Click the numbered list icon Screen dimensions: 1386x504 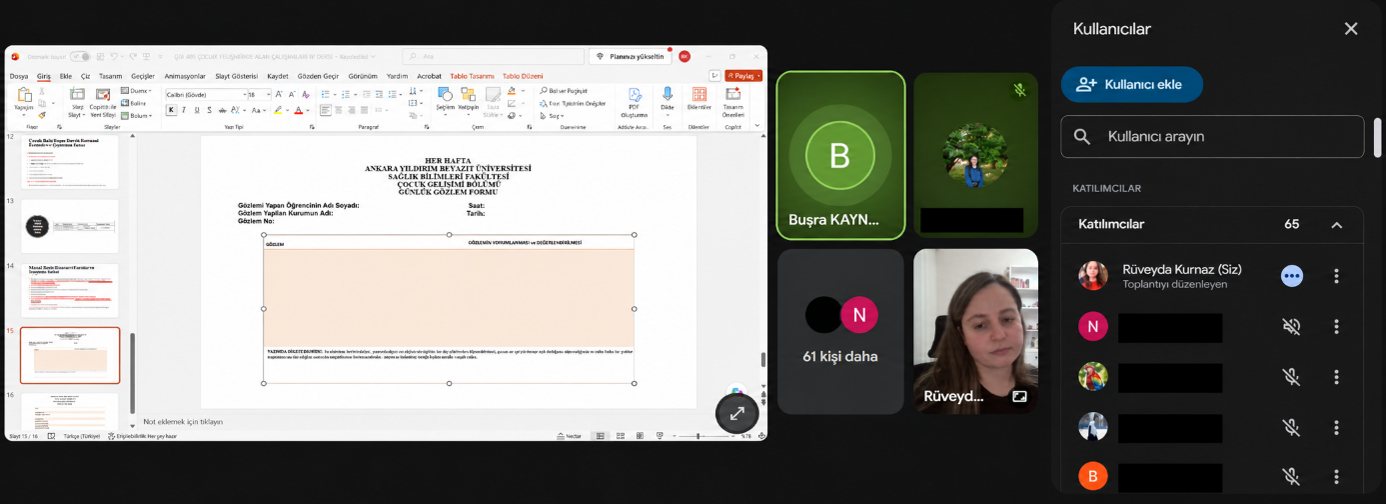pos(345,94)
